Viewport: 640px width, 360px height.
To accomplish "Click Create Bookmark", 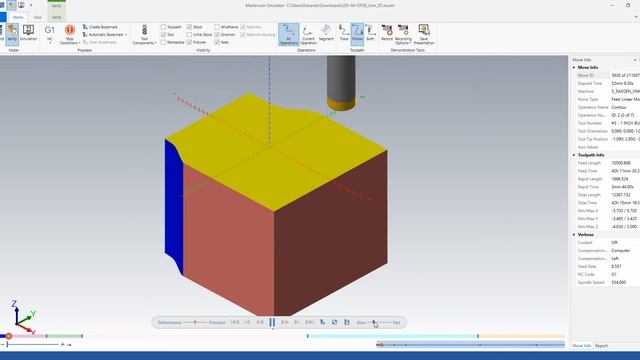I will point(100,27).
